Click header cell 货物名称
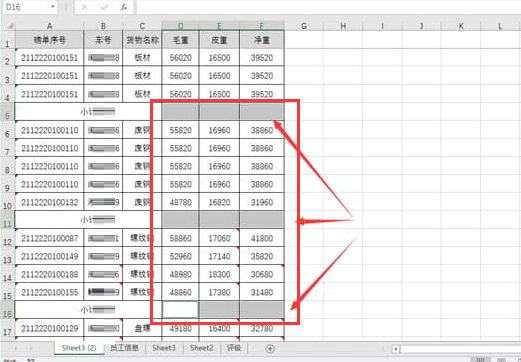The height and width of the screenshot is (362, 521). pyautogui.click(x=142, y=40)
